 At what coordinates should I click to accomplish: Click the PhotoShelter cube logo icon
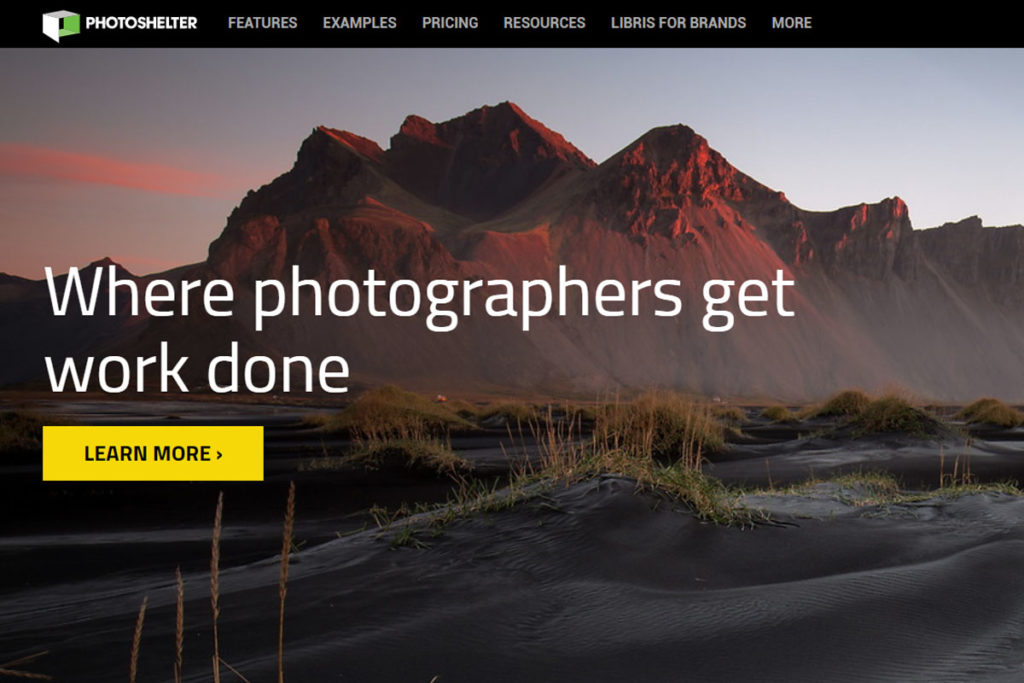[61, 25]
